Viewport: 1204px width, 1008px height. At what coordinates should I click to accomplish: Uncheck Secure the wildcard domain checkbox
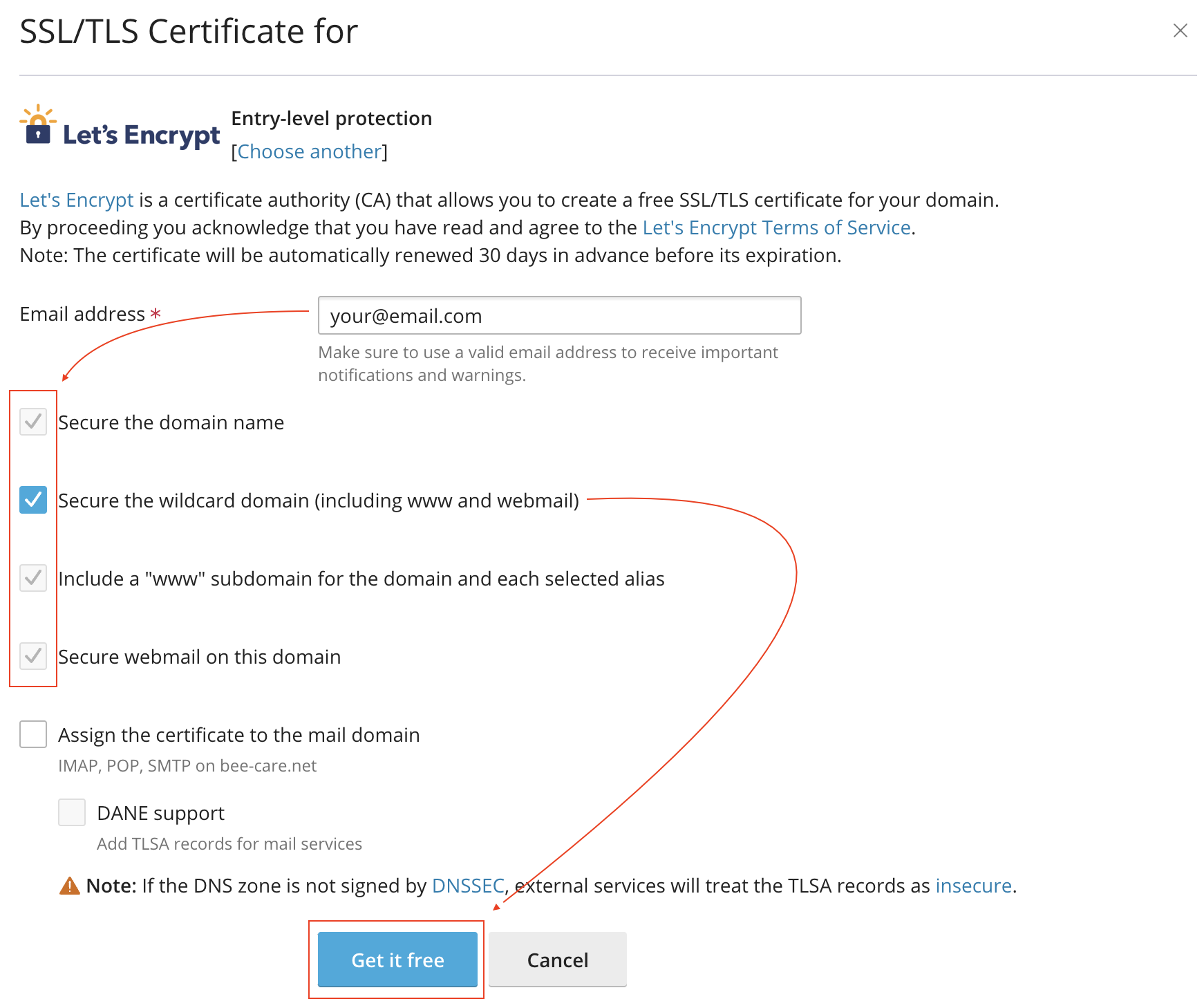pyautogui.click(x=33, y=500)
